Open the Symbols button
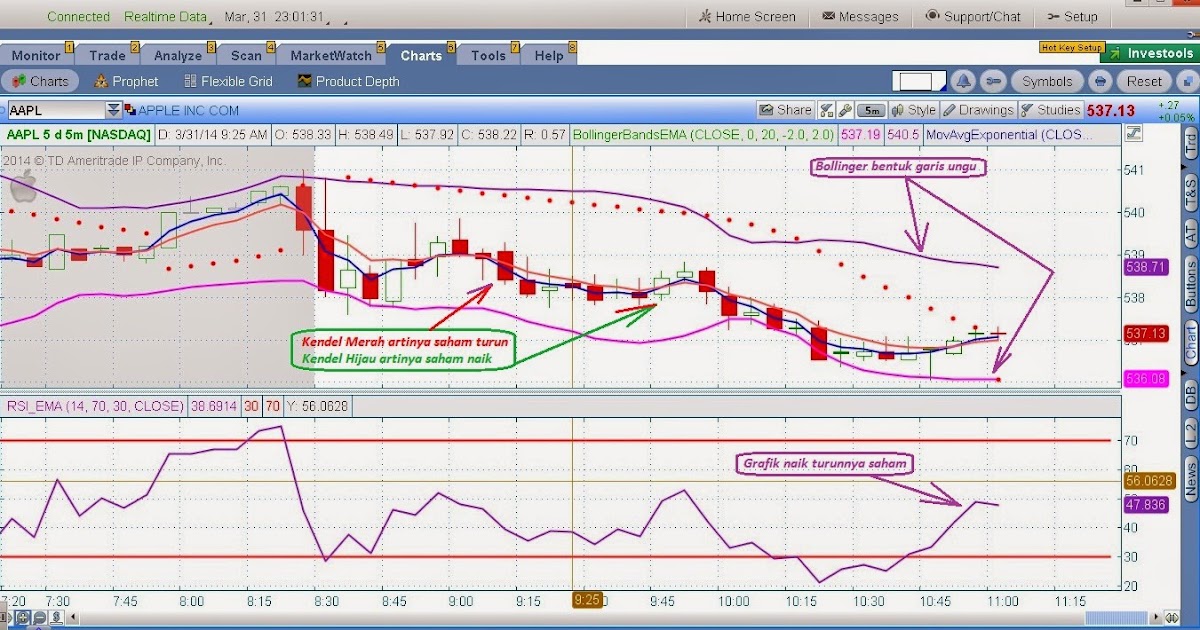1200x630 pixels. click(x=1047, y=81)
